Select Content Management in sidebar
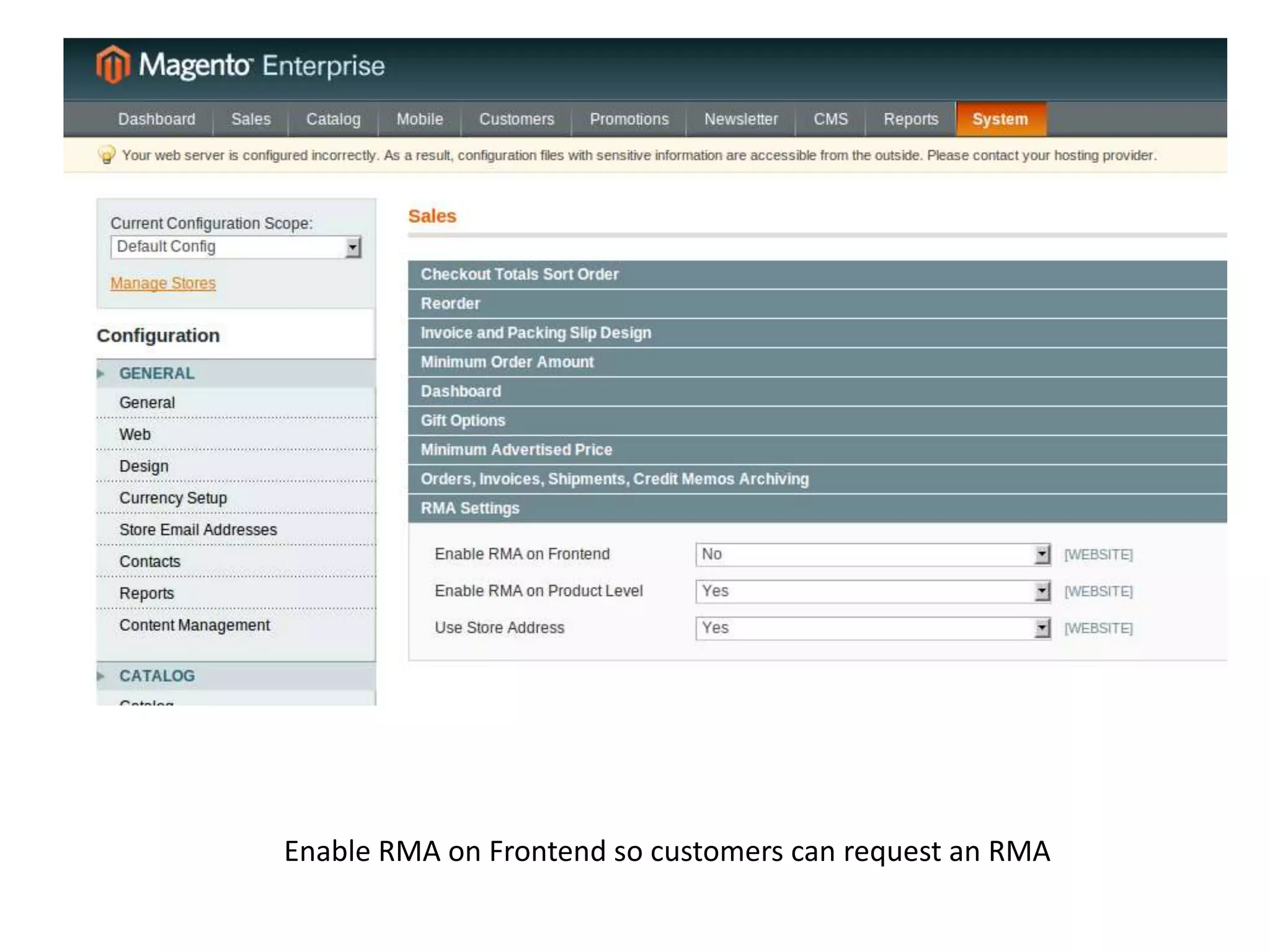The height and width of the screenshot is (952, 1270). point(236,625)
